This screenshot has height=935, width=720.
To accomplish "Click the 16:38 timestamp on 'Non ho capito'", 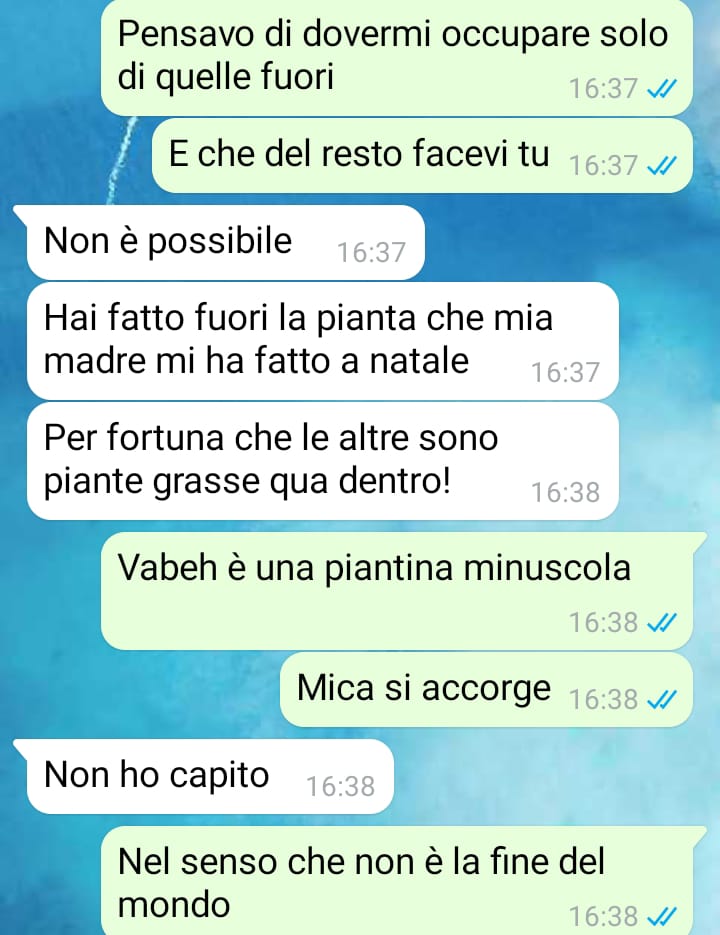I will [x=340, y=787].
